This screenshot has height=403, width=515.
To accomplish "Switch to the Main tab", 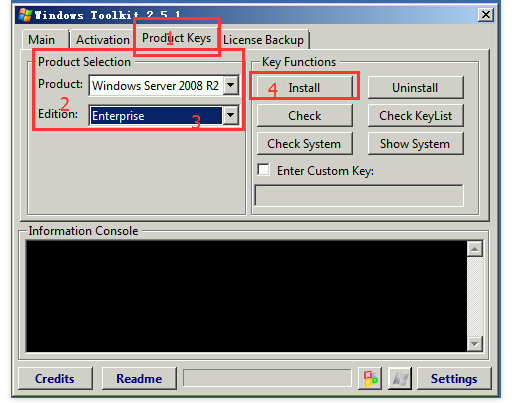I will (41, 40).
